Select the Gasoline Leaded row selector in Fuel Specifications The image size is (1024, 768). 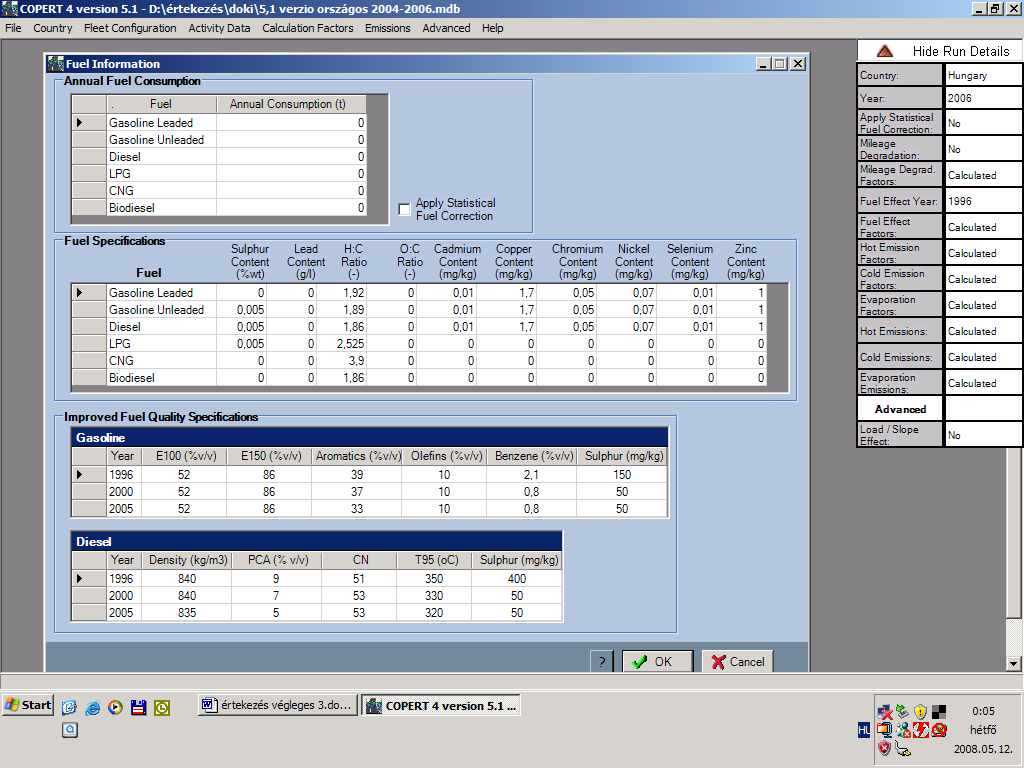pyautogui.click(x=89, y=293)
